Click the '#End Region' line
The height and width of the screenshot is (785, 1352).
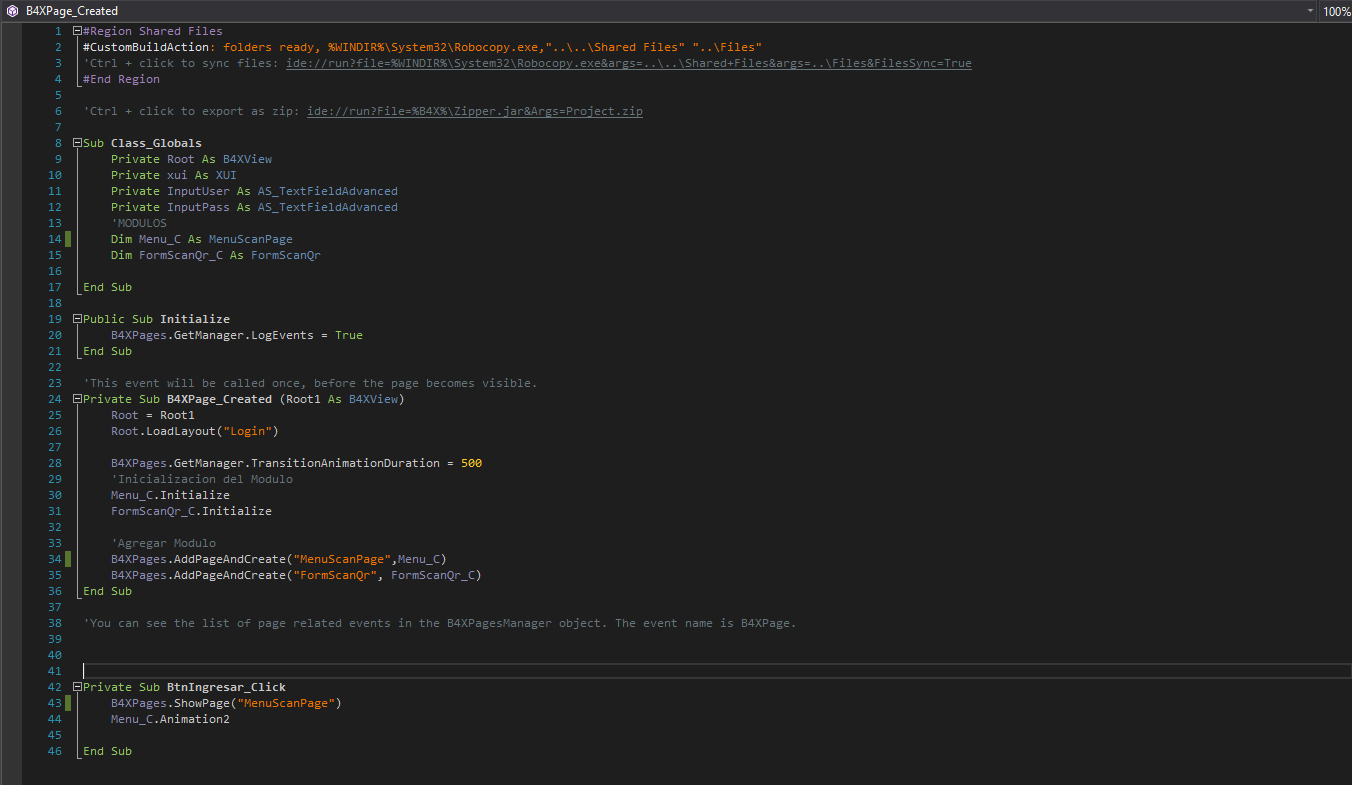tap(121, 79)
